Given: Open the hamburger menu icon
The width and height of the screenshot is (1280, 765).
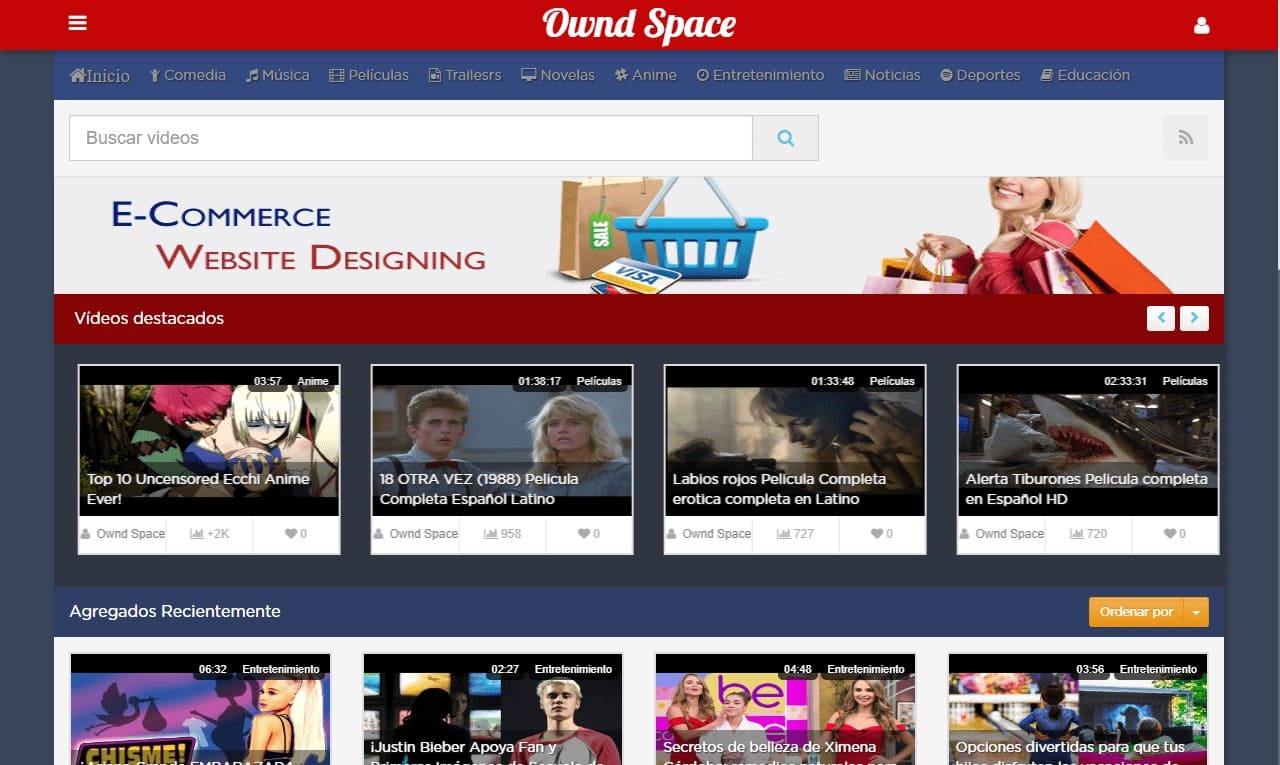Looking at the screenshot, I should pos(77,23).
